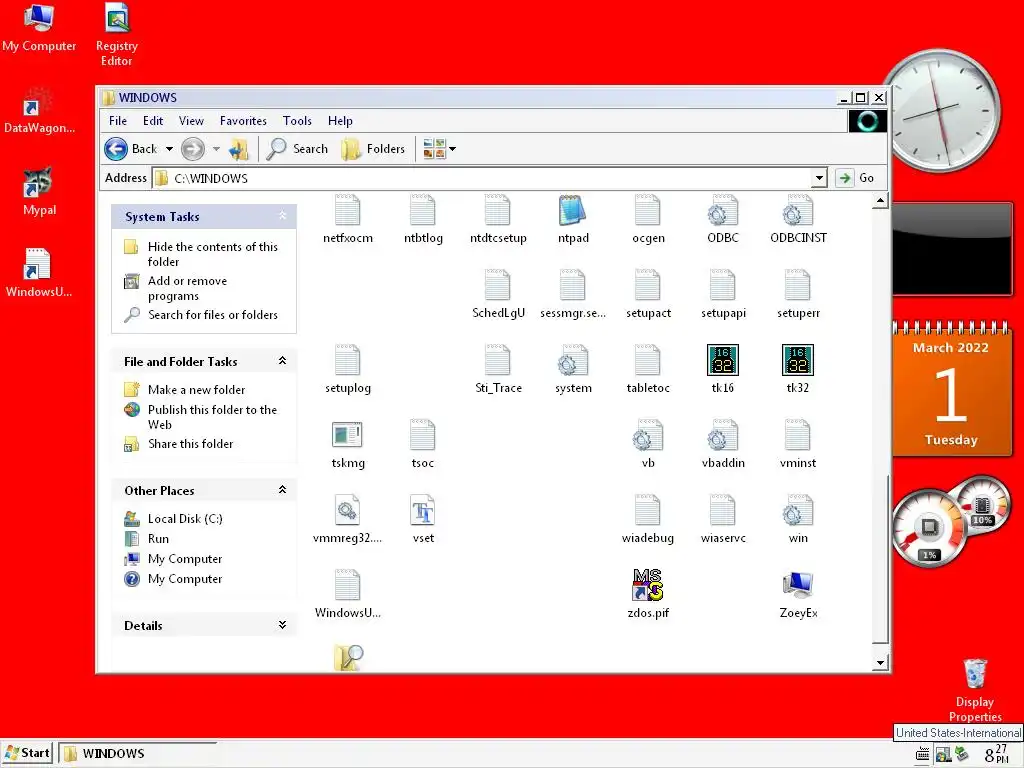Click Run in Other Places
This screenshot has width=1024, height=768.
[158, 539]
